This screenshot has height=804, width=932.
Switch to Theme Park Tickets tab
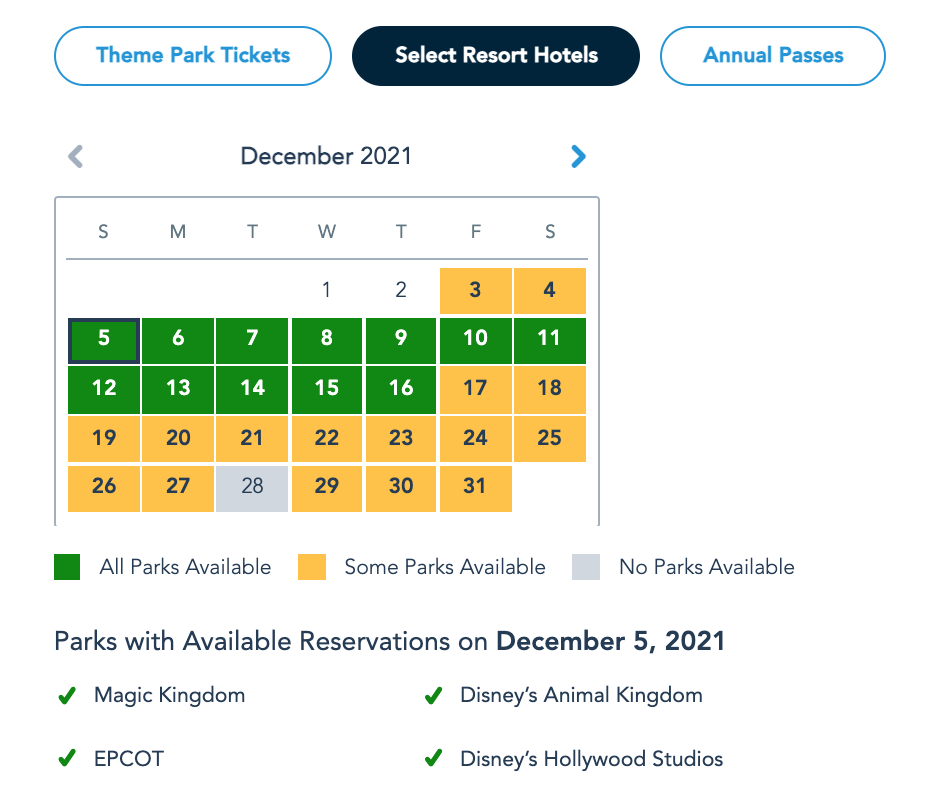click(x=193, y=56)
